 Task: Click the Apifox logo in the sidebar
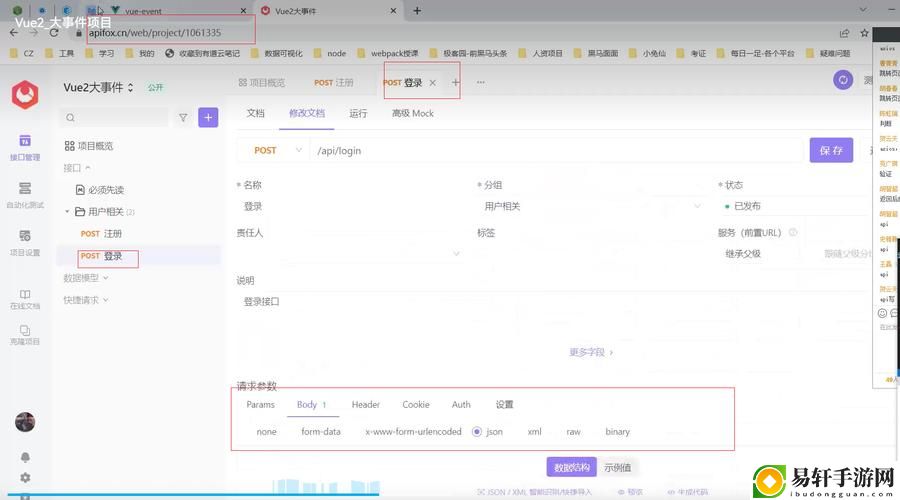[25, 94]
